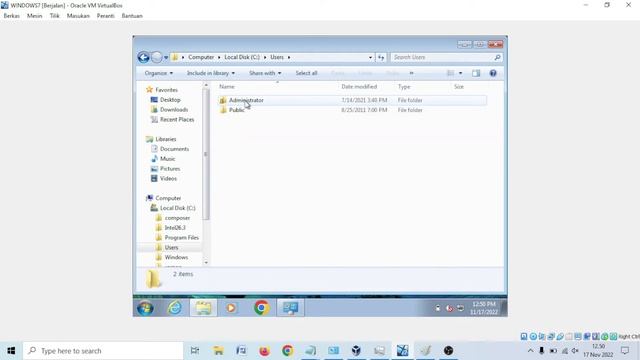Open Windows Media Player on Windows 7 taskbar

pyautogui.click(x=231, y=308)
